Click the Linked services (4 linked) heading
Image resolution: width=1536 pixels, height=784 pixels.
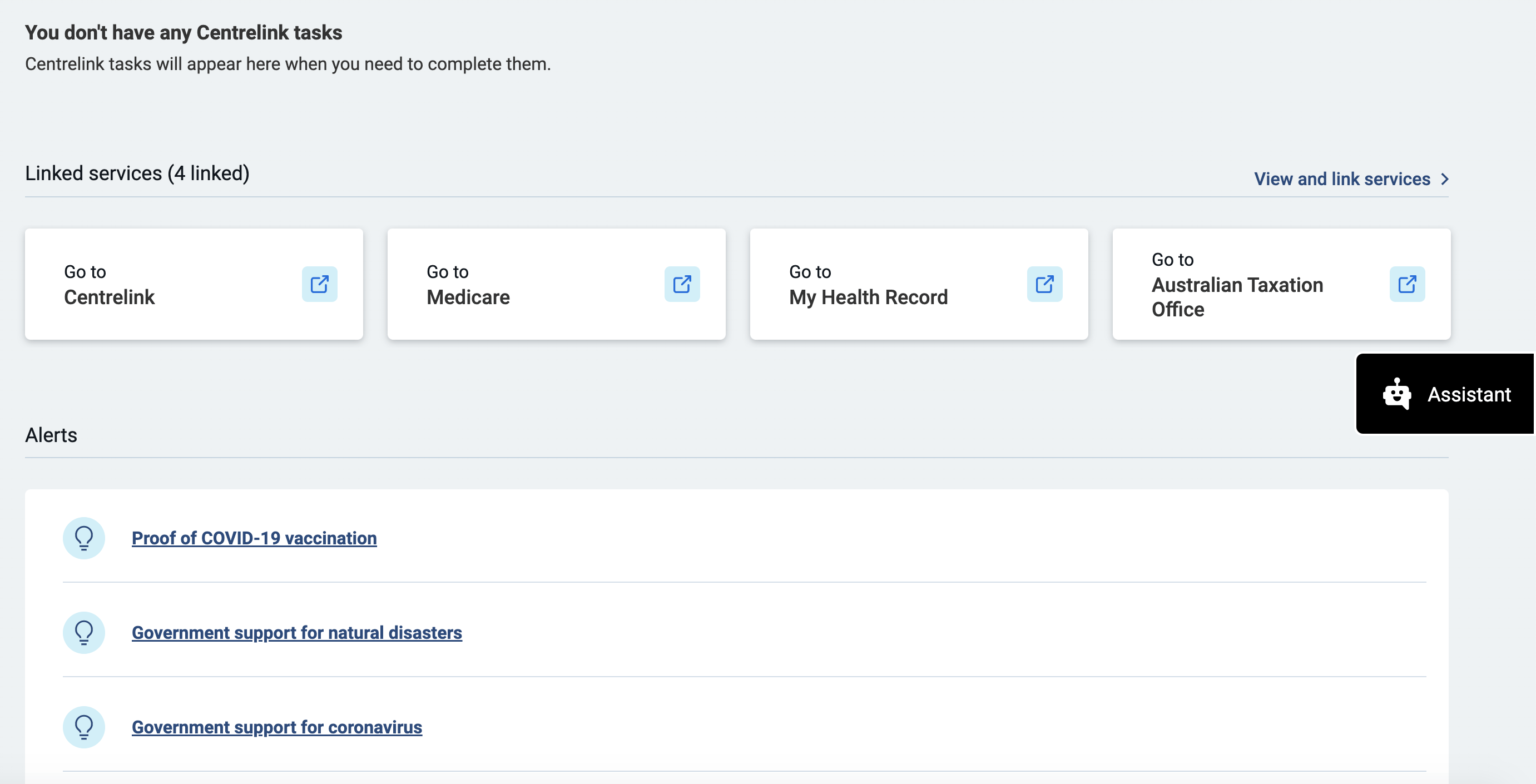tap(137, 173)
